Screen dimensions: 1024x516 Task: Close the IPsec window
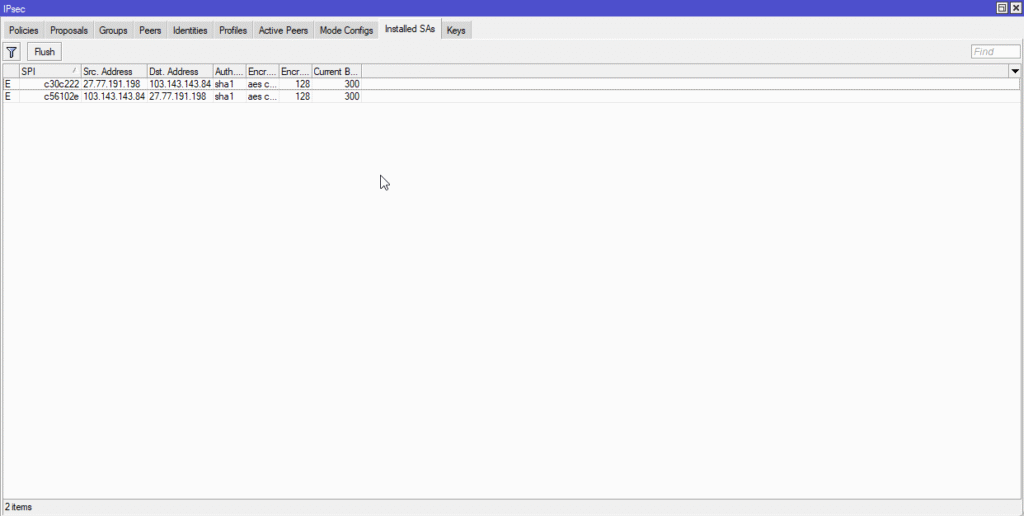pyautogui.click(x=1016, y=7)
